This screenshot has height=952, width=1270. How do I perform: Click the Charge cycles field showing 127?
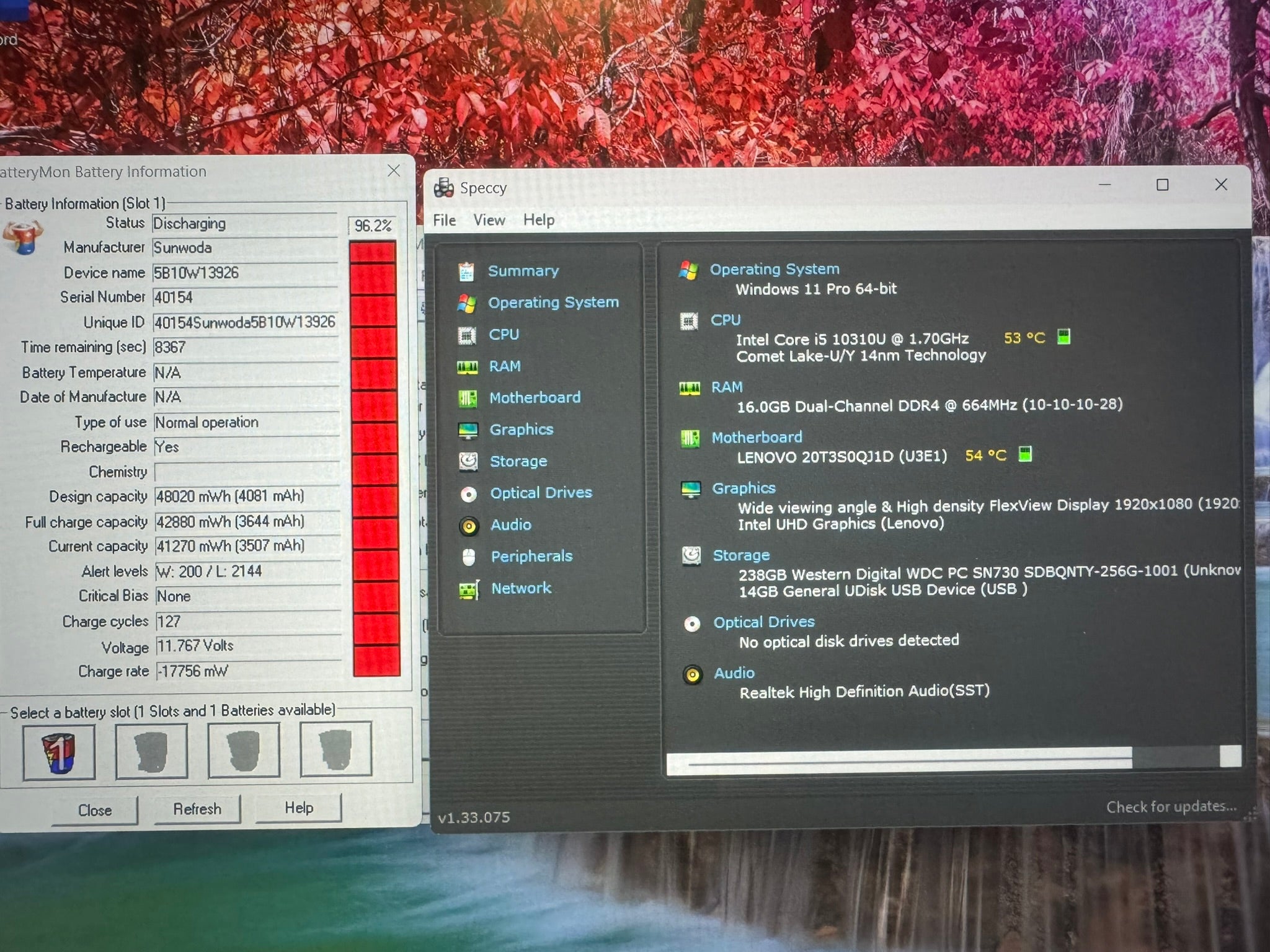(x=248, y=622)
